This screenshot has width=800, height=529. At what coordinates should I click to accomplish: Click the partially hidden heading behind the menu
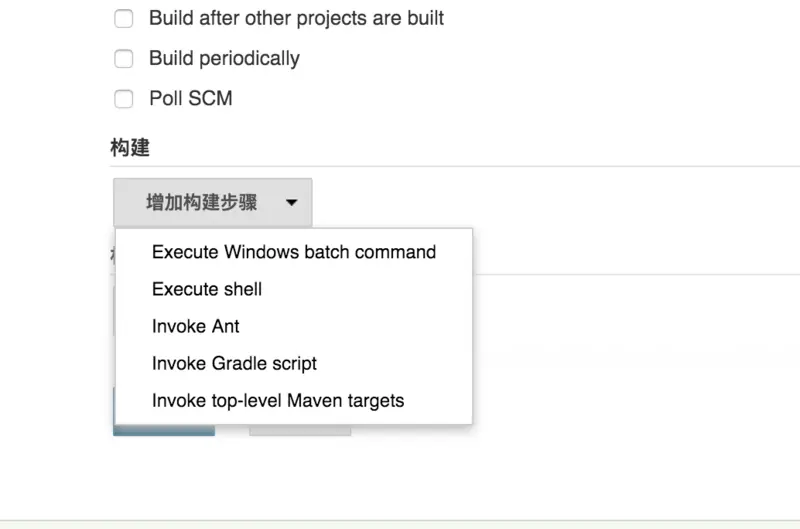pyautogui.click(x=112, y=255)
